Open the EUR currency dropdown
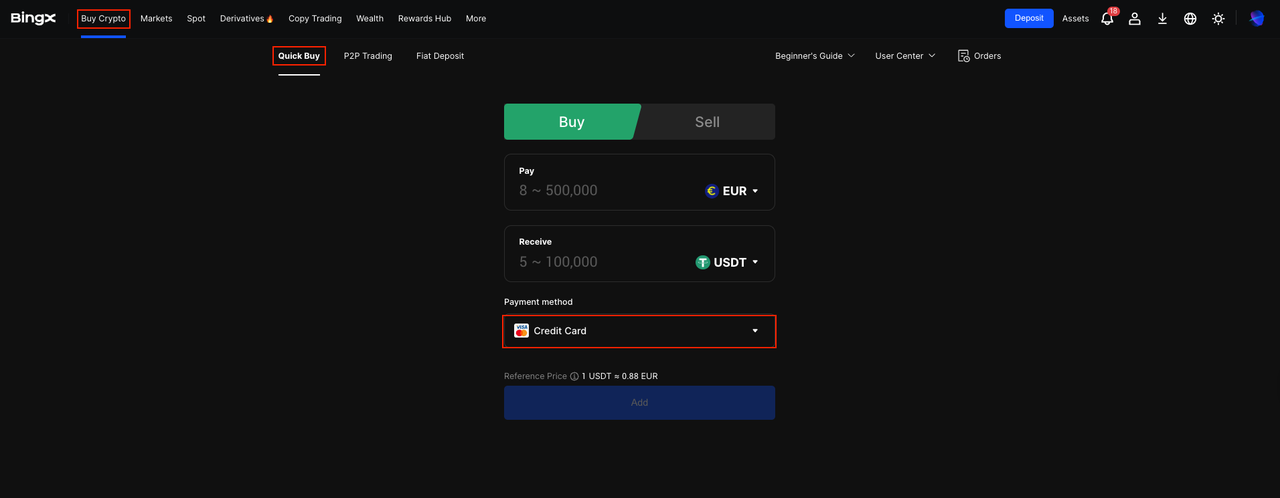1280x498 pixels. coord(733,191)
